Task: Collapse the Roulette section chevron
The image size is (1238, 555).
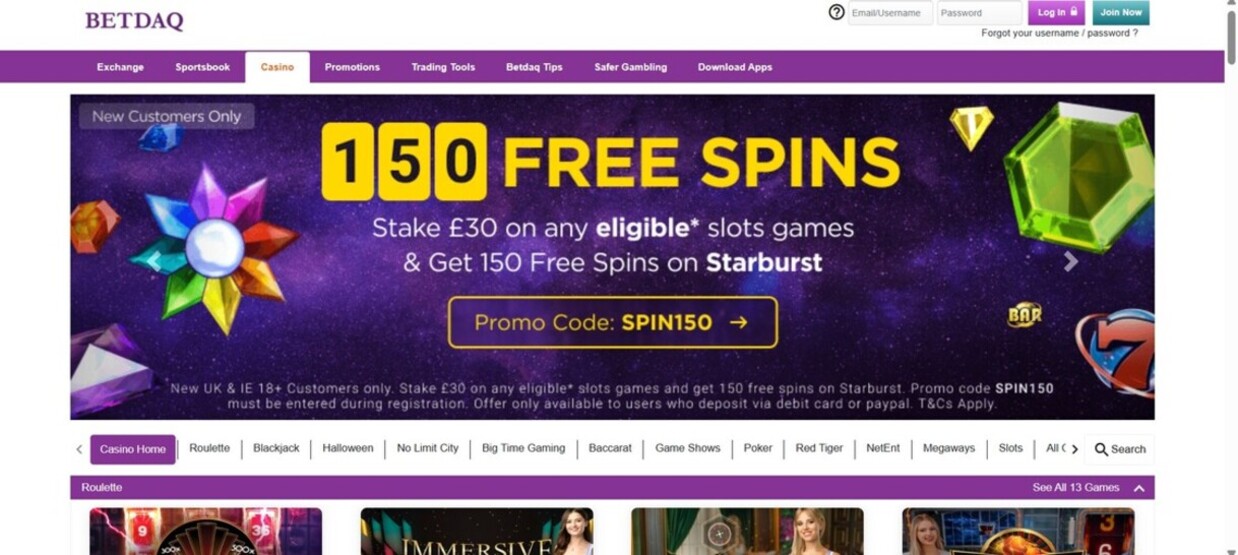Action: (x=1139, y=488)
